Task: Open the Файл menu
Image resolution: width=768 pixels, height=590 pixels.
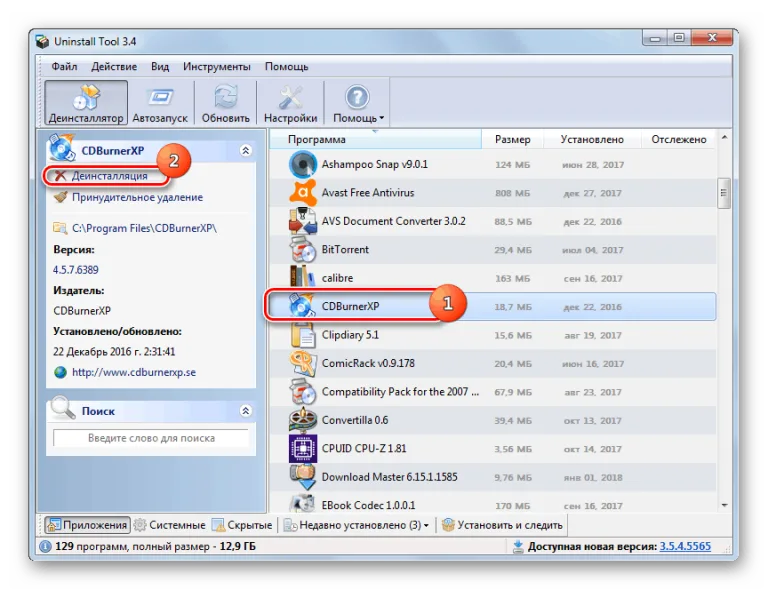Action: [64, 67]
